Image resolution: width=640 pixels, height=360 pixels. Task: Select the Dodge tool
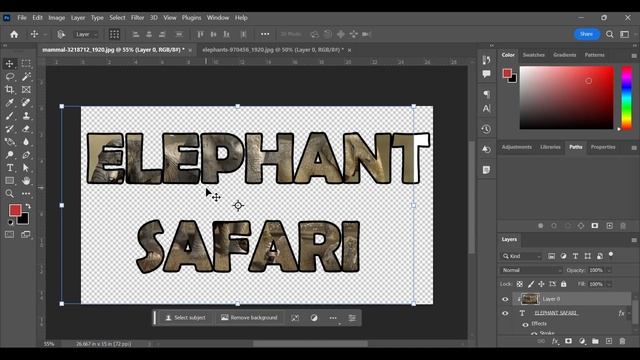point(9,155)
